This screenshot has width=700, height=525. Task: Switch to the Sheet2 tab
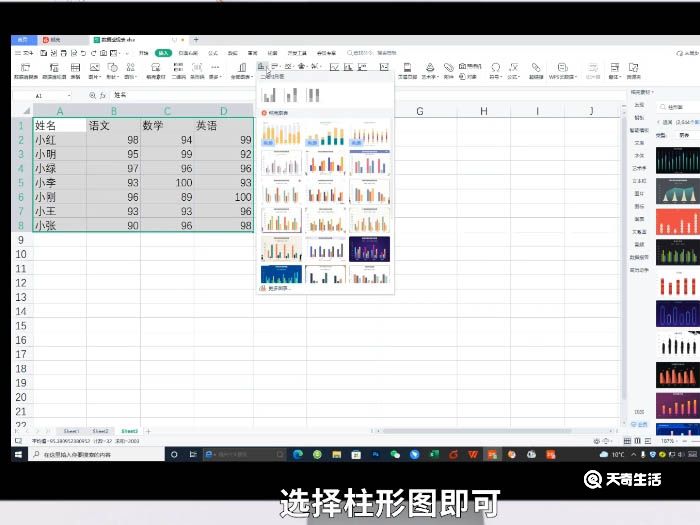(x=100, y=431)
